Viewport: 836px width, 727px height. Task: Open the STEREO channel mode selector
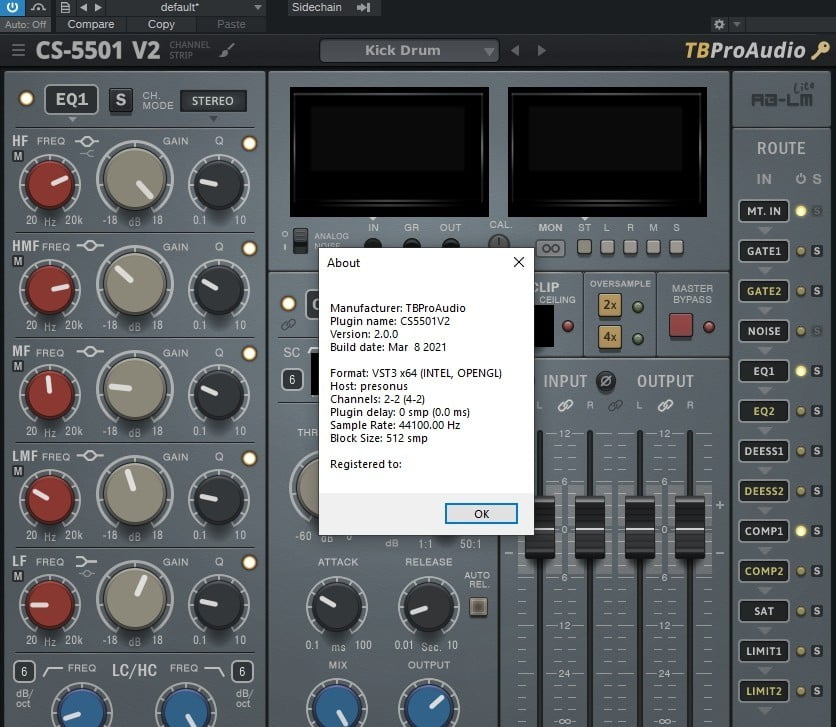click(x=212, y=101)
